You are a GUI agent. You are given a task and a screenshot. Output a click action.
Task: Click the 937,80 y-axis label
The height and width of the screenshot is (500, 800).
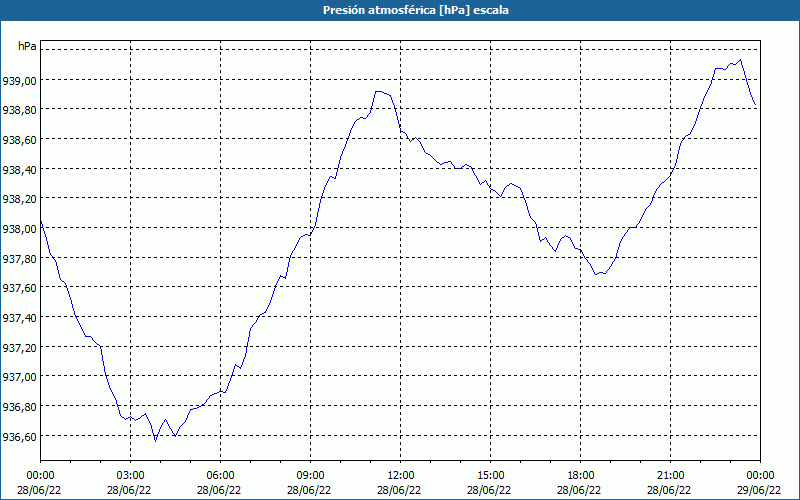19,258
